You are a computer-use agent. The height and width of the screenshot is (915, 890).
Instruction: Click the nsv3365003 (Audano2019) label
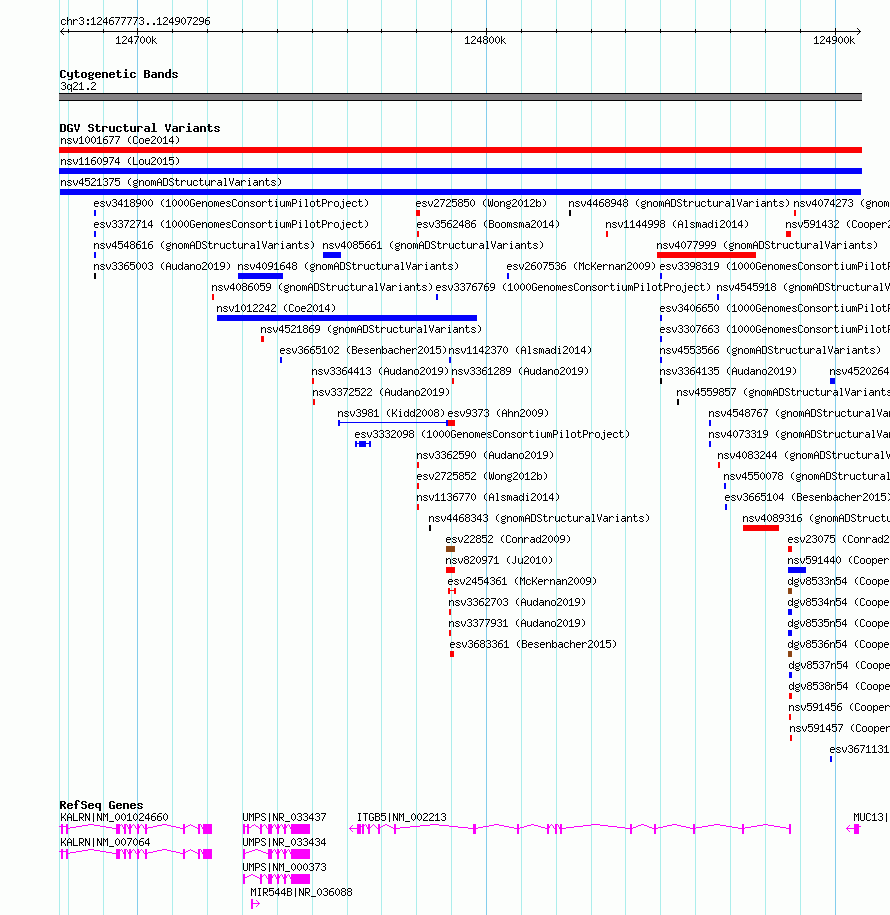coord(162,266)
